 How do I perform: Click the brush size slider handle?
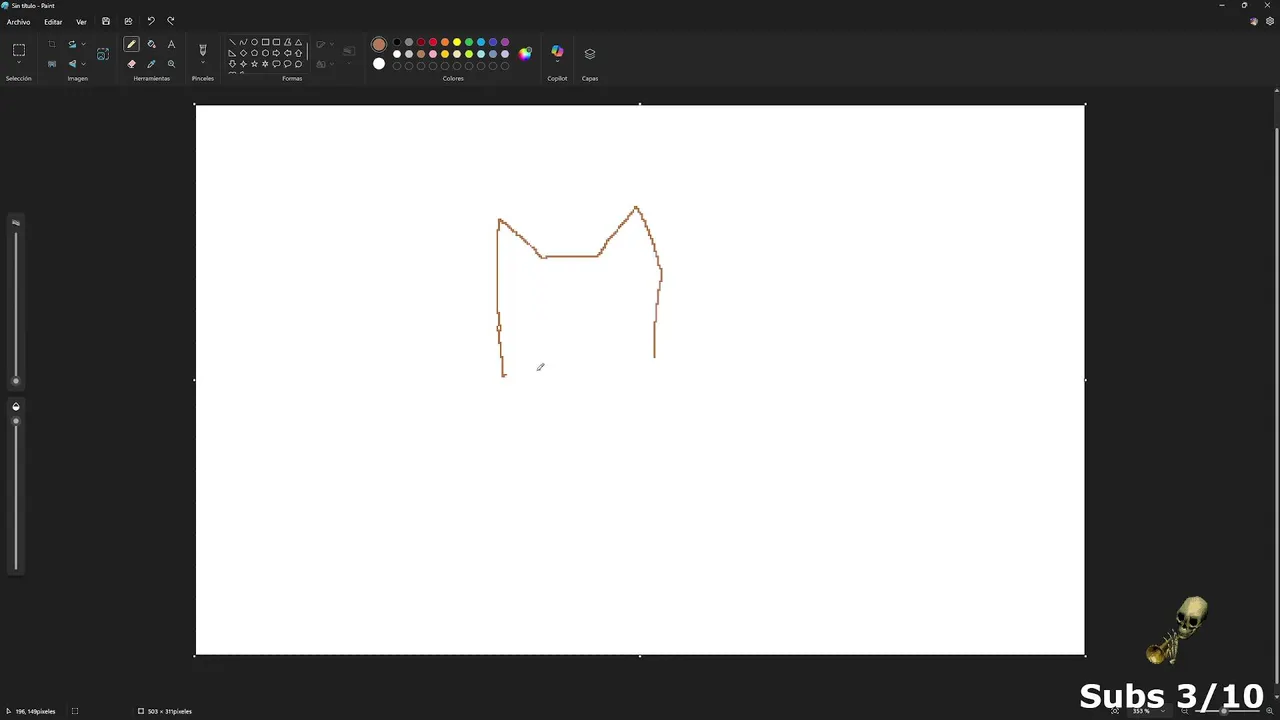pos(15,381)
